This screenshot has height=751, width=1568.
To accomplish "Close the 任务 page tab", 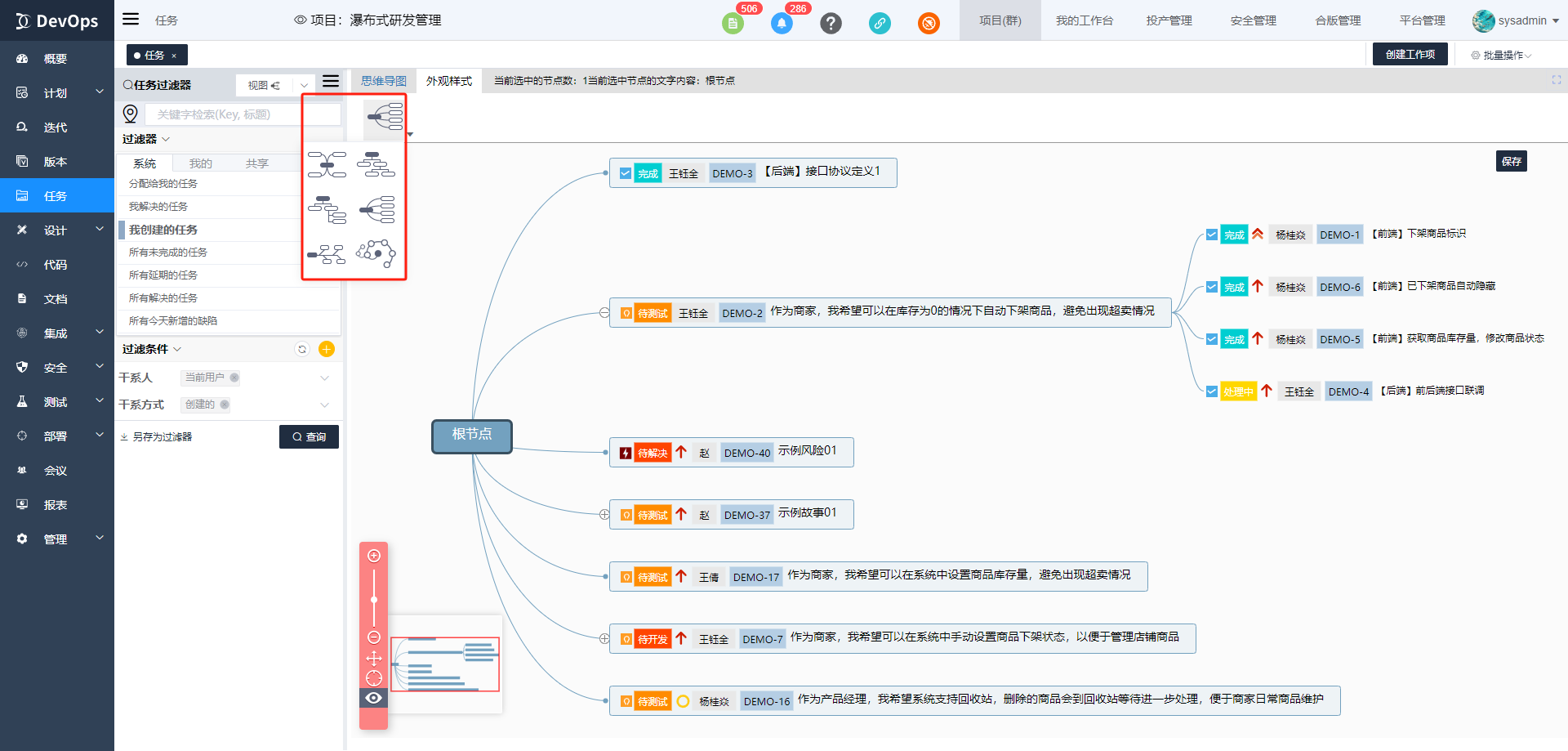I will point(174,56).
